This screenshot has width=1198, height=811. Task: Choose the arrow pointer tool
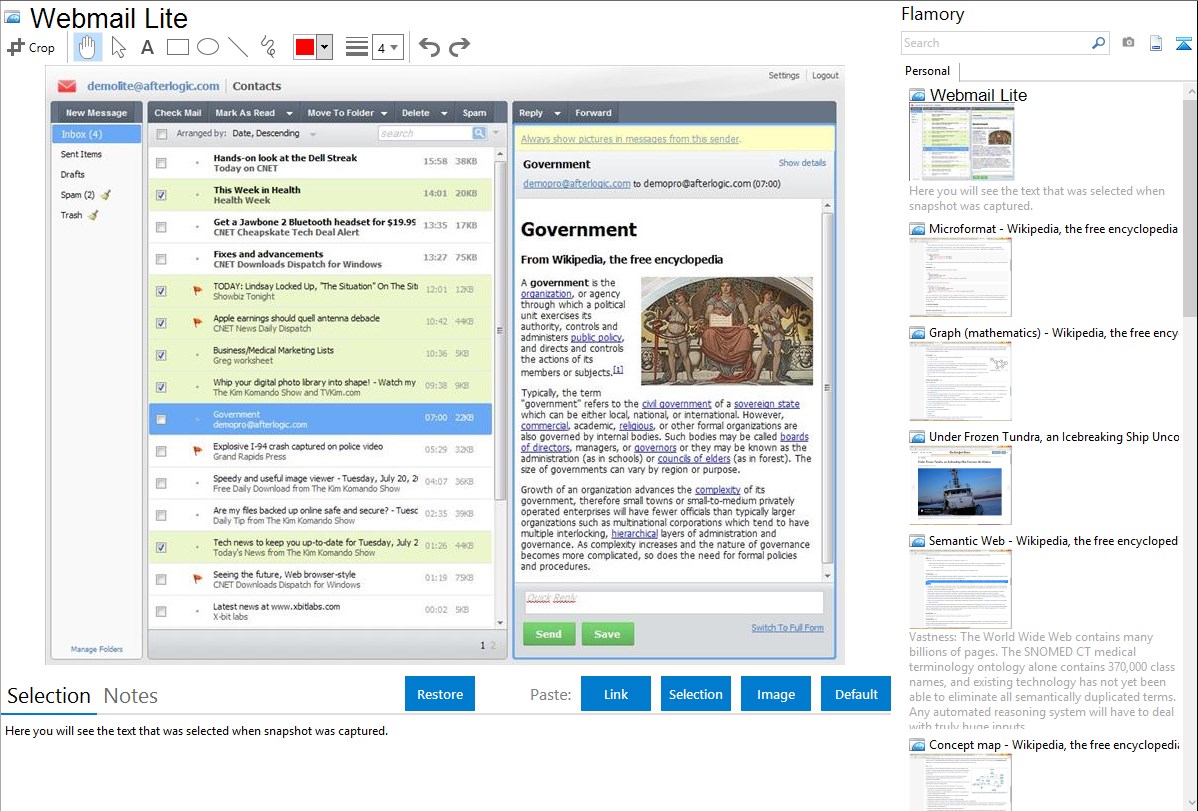click(118, 47)
